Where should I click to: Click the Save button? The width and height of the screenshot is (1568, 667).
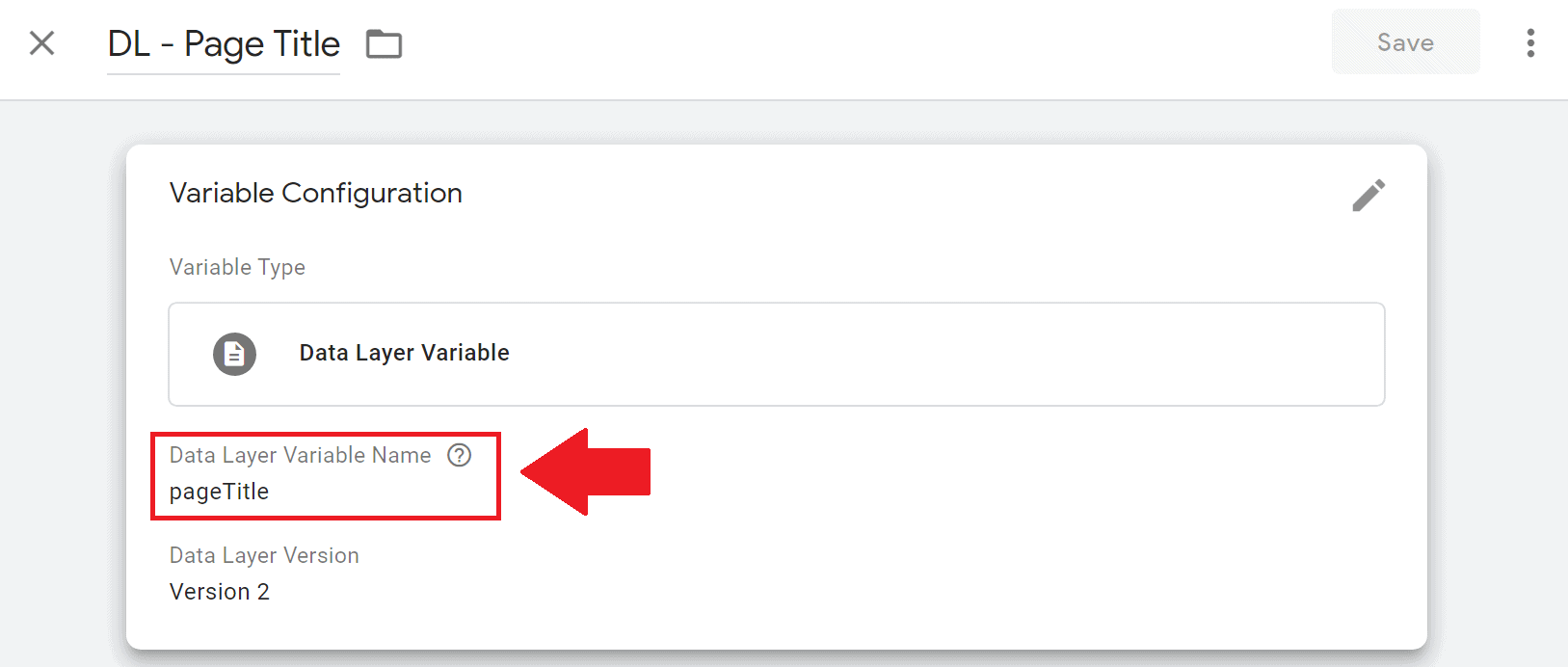[x=1405, y=42]
